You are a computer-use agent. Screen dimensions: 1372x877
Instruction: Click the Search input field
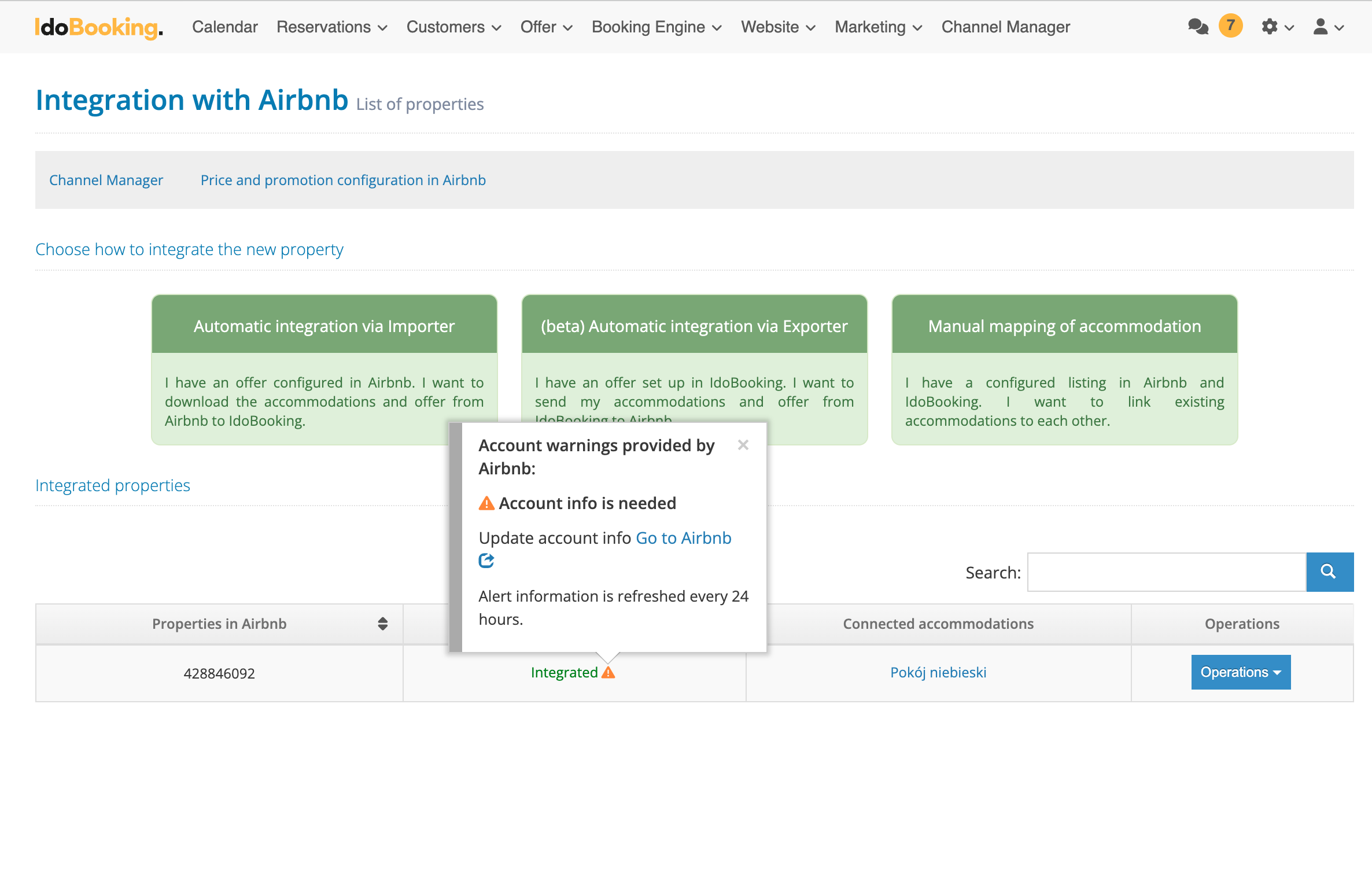[1166, 572]
